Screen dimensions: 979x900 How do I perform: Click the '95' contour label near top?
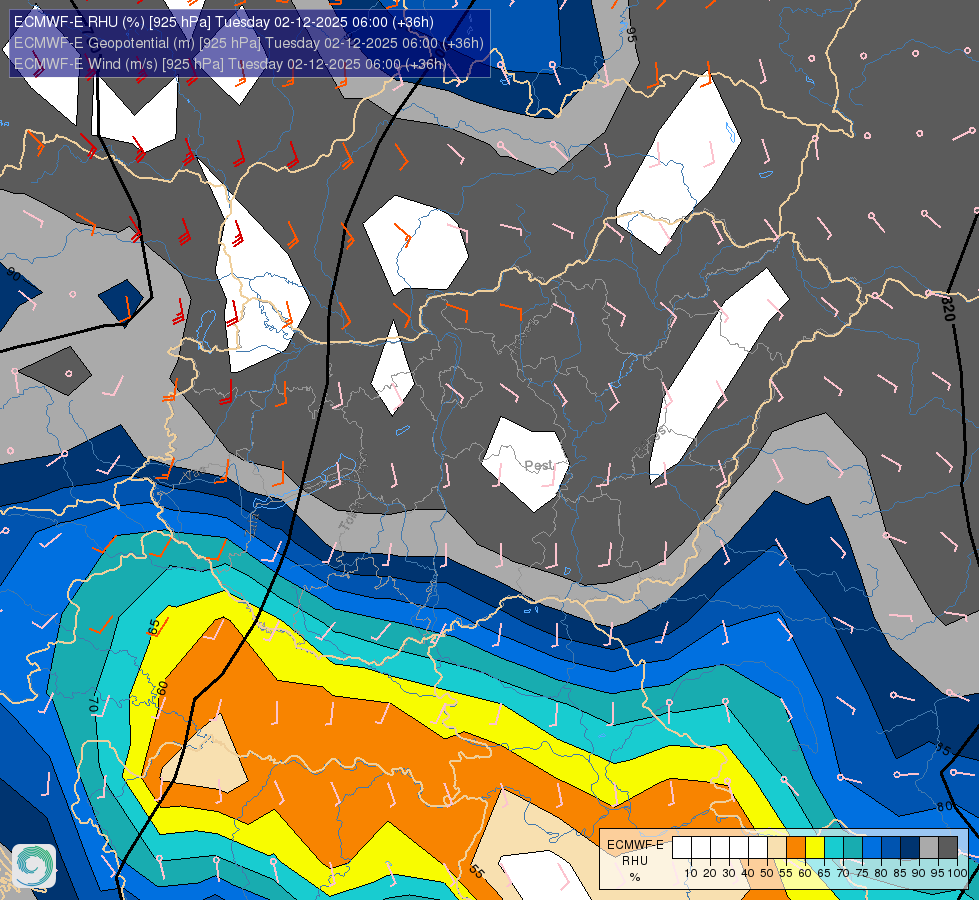click(631, 34)
